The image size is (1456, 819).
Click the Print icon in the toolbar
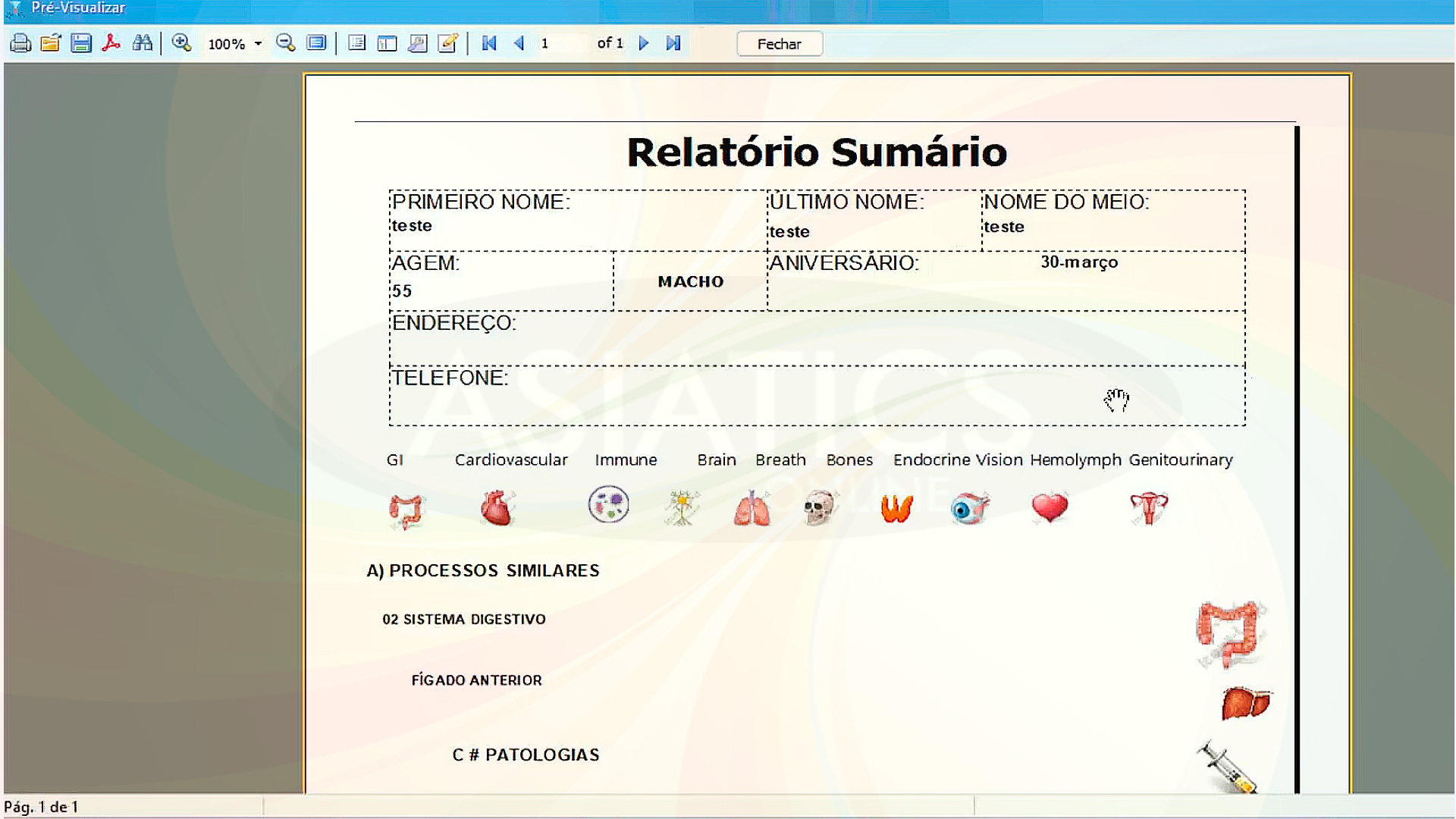20,43
